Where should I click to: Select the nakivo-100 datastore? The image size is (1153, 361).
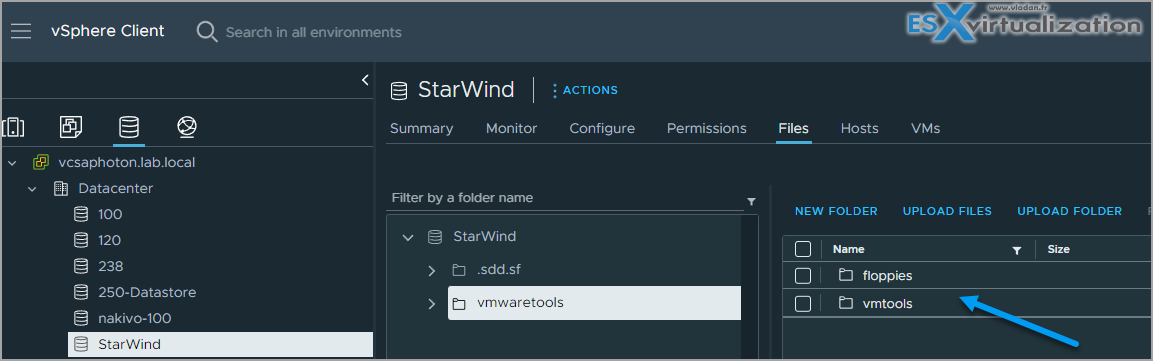click(x=135, y=318)
